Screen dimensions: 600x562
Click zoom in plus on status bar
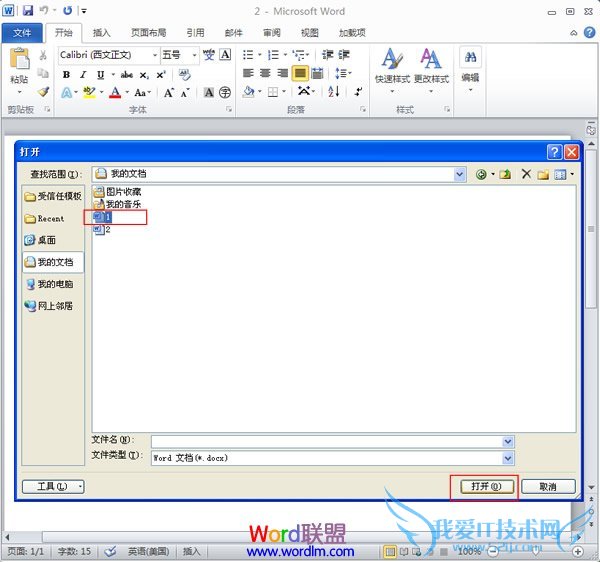[578, 551]
